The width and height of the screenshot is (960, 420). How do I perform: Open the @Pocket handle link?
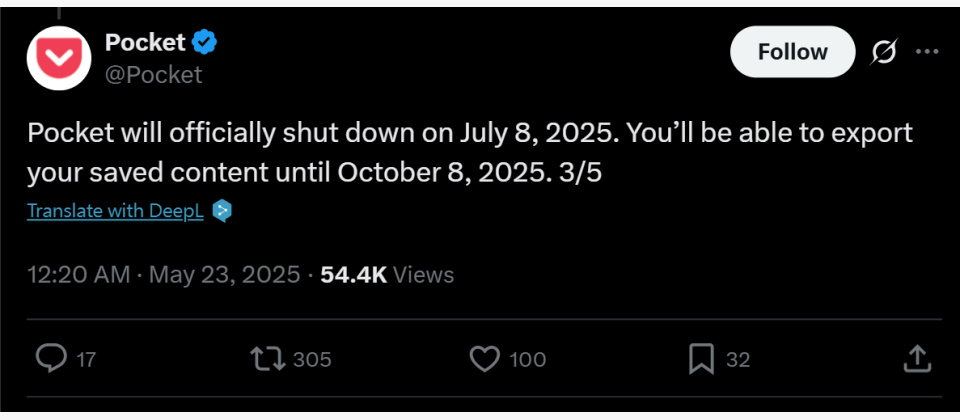[x=153, y=74]
